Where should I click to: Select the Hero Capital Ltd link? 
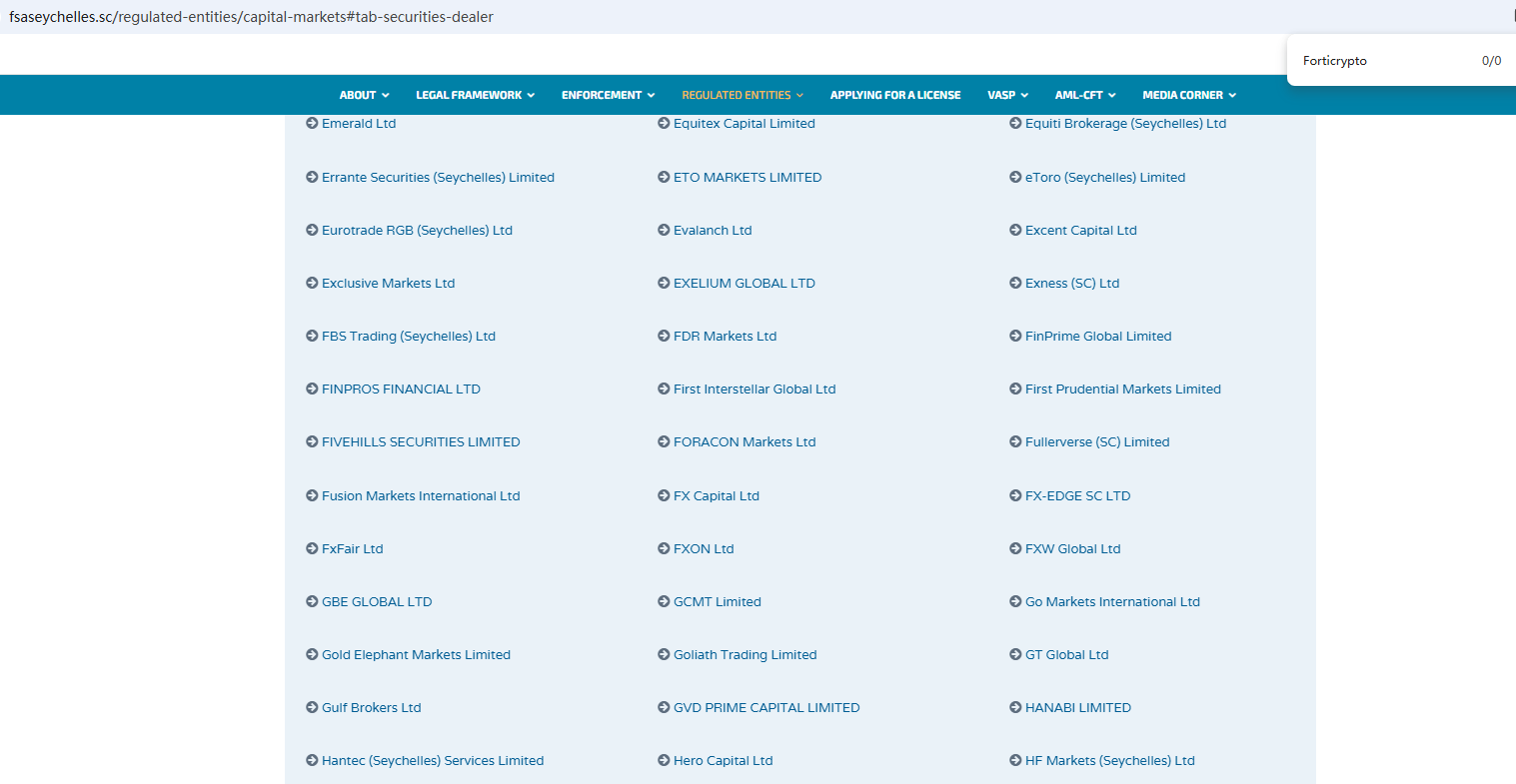point(723,760)
